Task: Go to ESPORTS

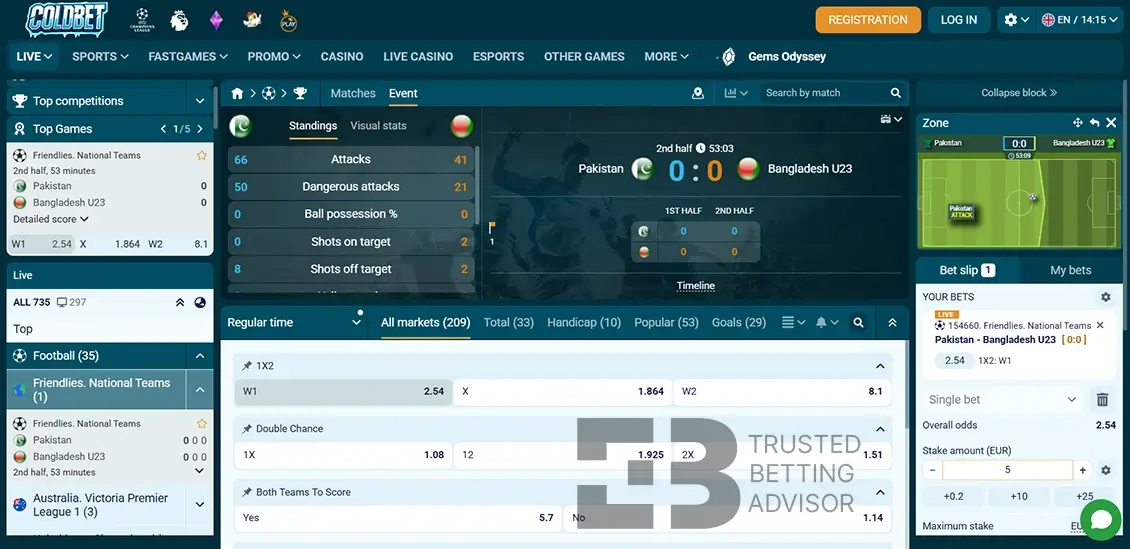Action: pyautogui.click(x=498, y=56)
